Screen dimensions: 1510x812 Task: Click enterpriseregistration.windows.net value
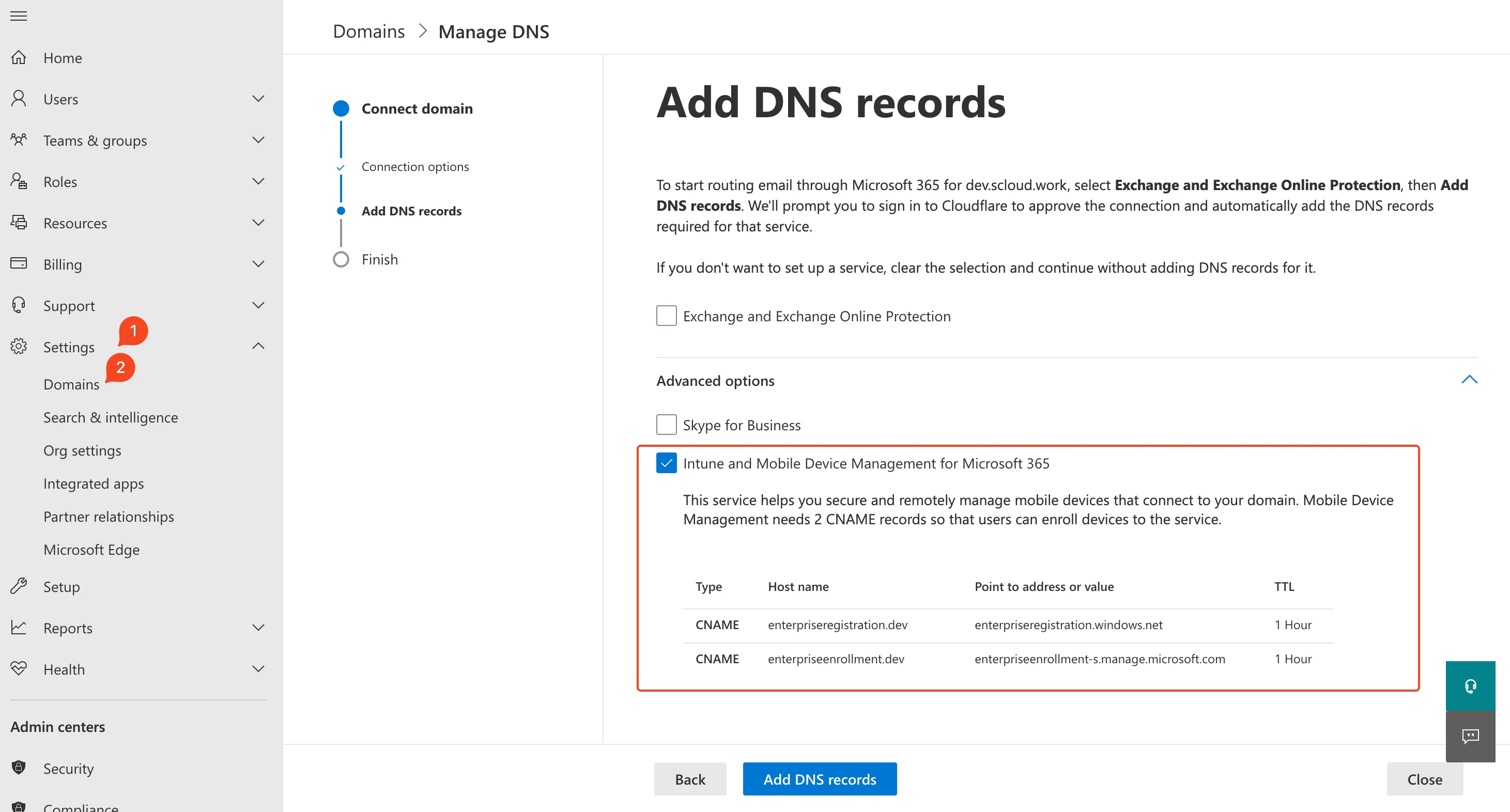point(1069,624)
